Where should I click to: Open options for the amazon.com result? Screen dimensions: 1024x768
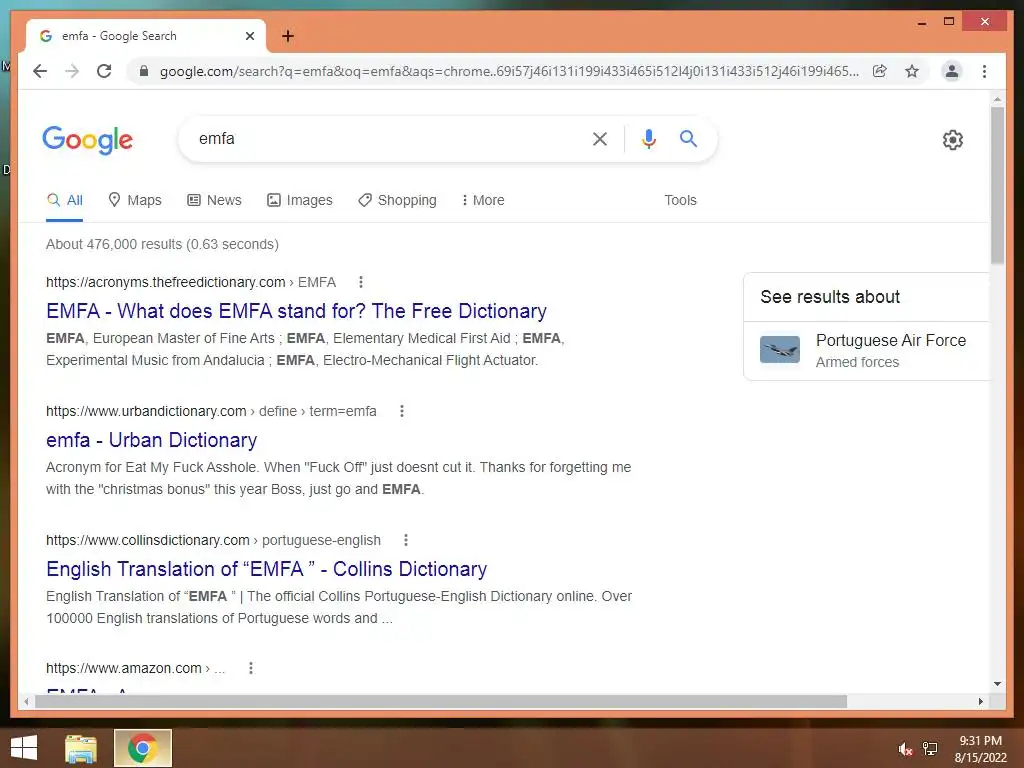point(251,668)
